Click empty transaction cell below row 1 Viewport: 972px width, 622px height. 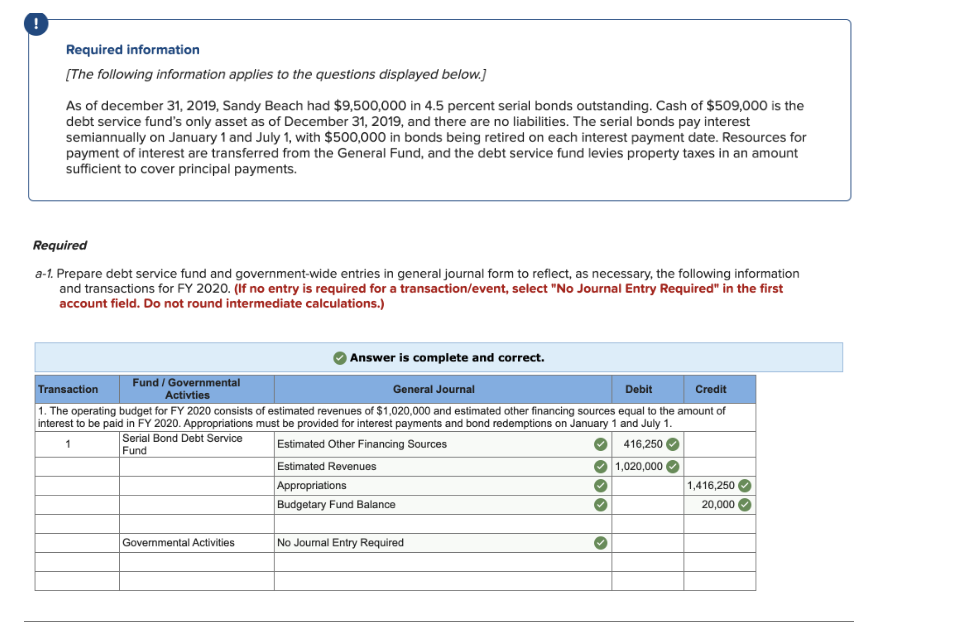77,466
